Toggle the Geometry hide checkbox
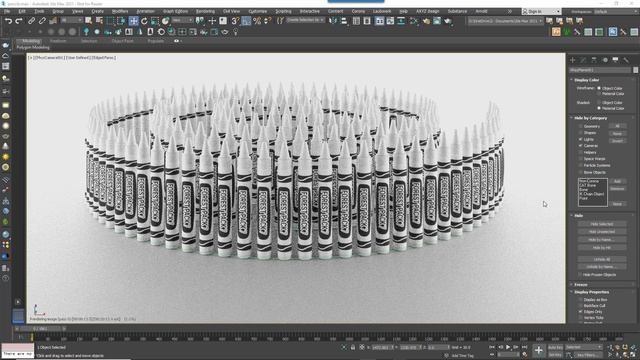Viewport: 640px width, 360px height. click(x=580, y=126)
